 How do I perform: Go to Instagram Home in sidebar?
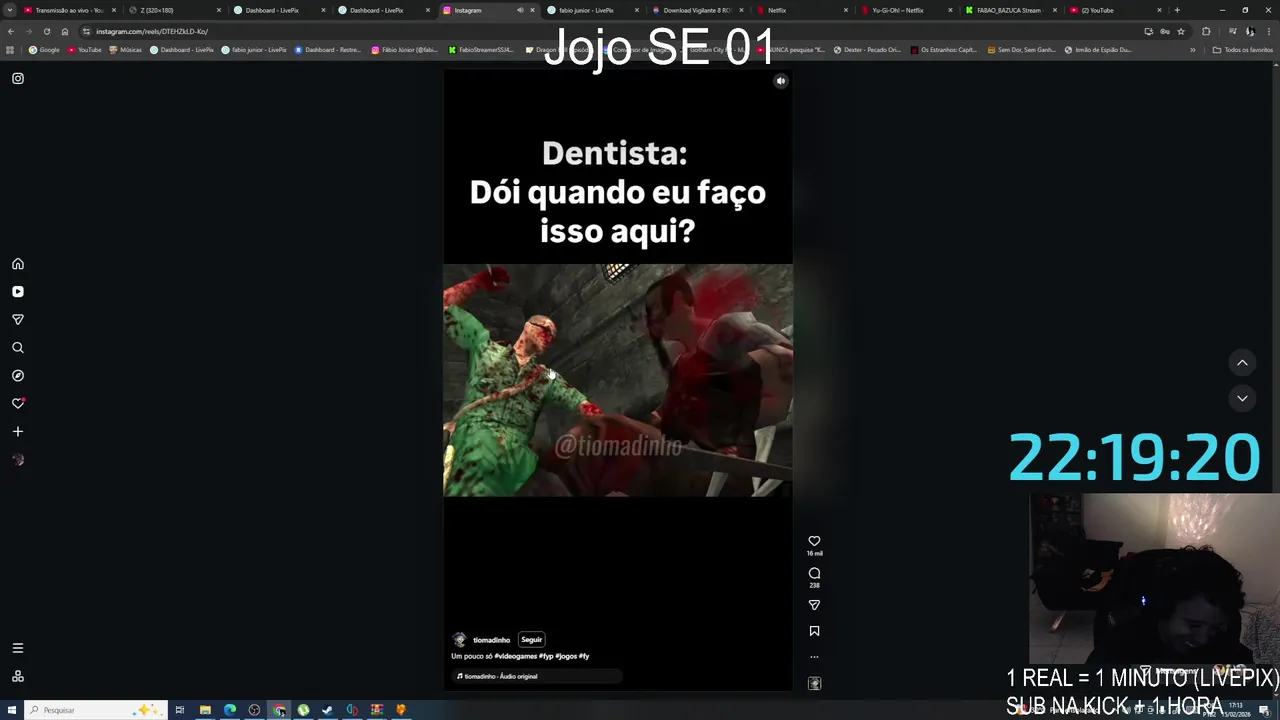(18, 264)
